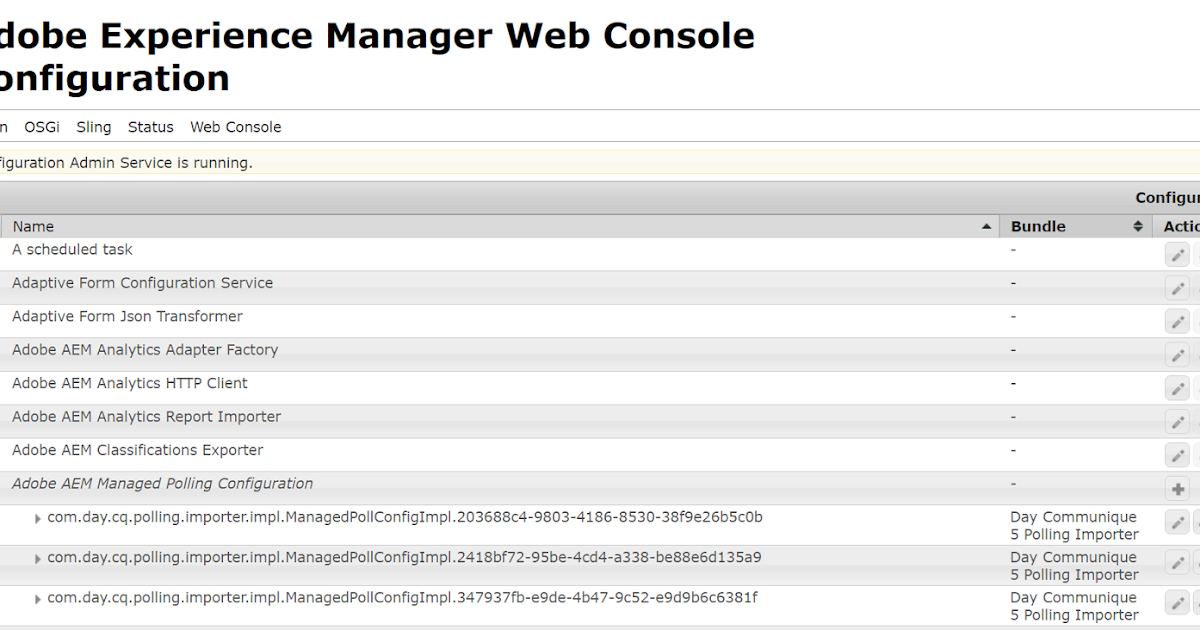Edit Adobe AEM Analytics HTTP Client

1177,388
